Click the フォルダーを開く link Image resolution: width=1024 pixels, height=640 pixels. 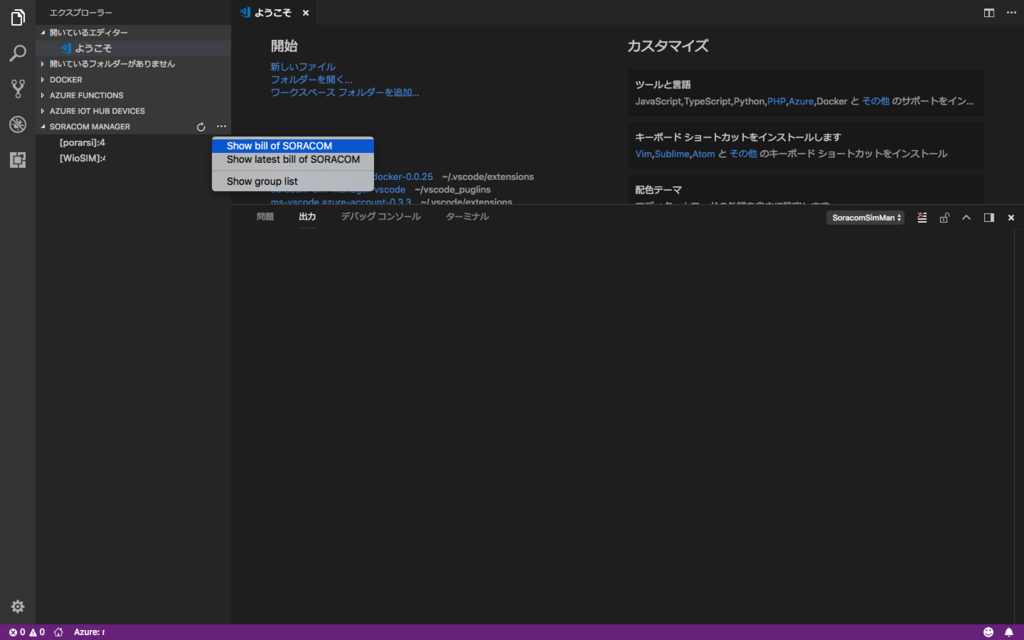[x=308, y=77]
